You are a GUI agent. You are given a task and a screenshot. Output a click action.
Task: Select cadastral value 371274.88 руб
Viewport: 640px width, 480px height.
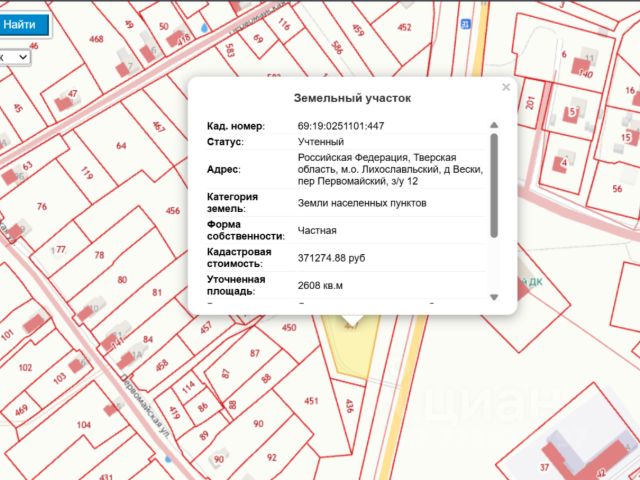[x=331, y=258]
